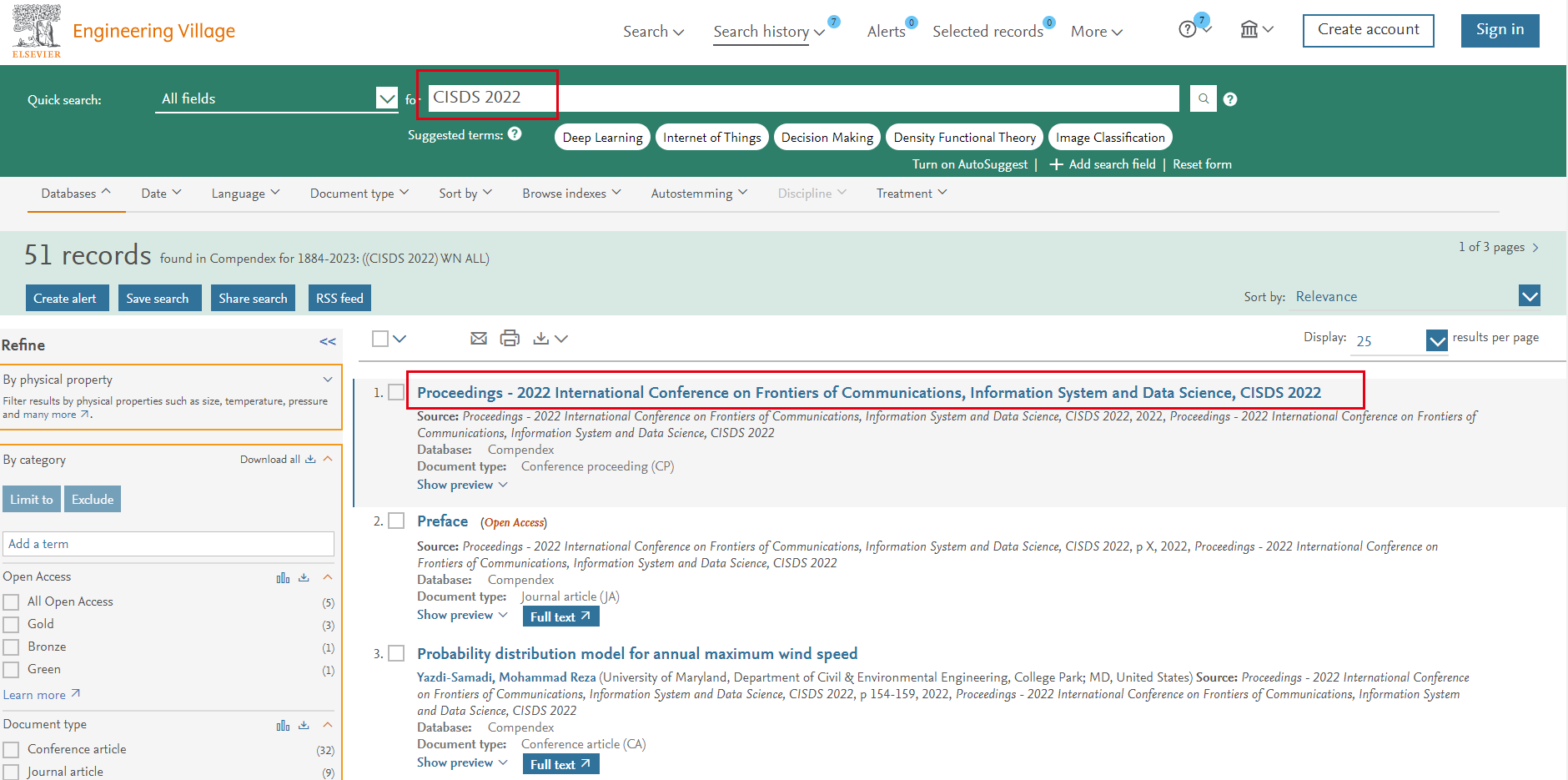
Task: Open search box help question mark
Action: [1230, 99]
